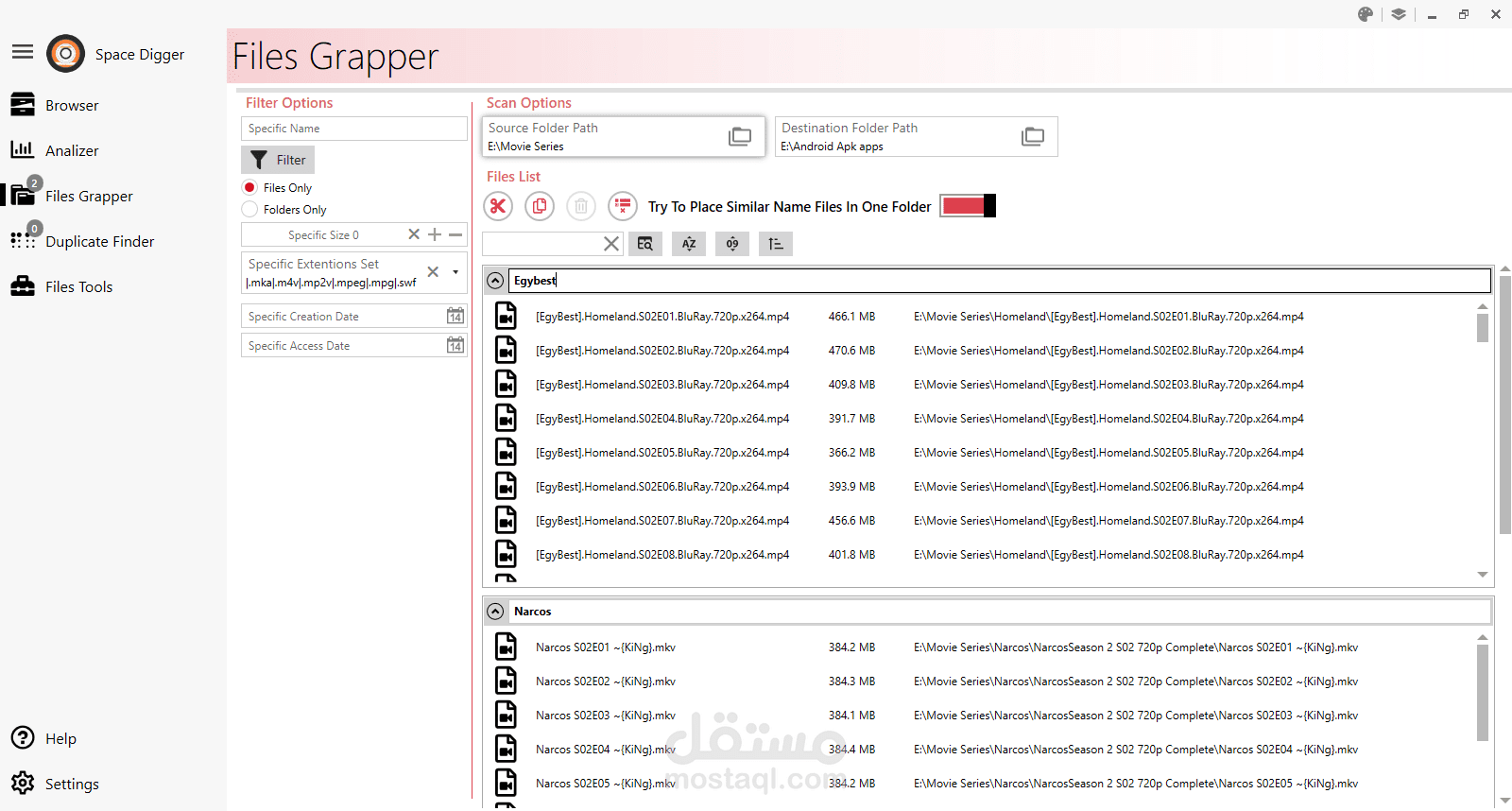Clear the files list search box
Viewport: 1512px width, 811px height.
tap(611, 244)
